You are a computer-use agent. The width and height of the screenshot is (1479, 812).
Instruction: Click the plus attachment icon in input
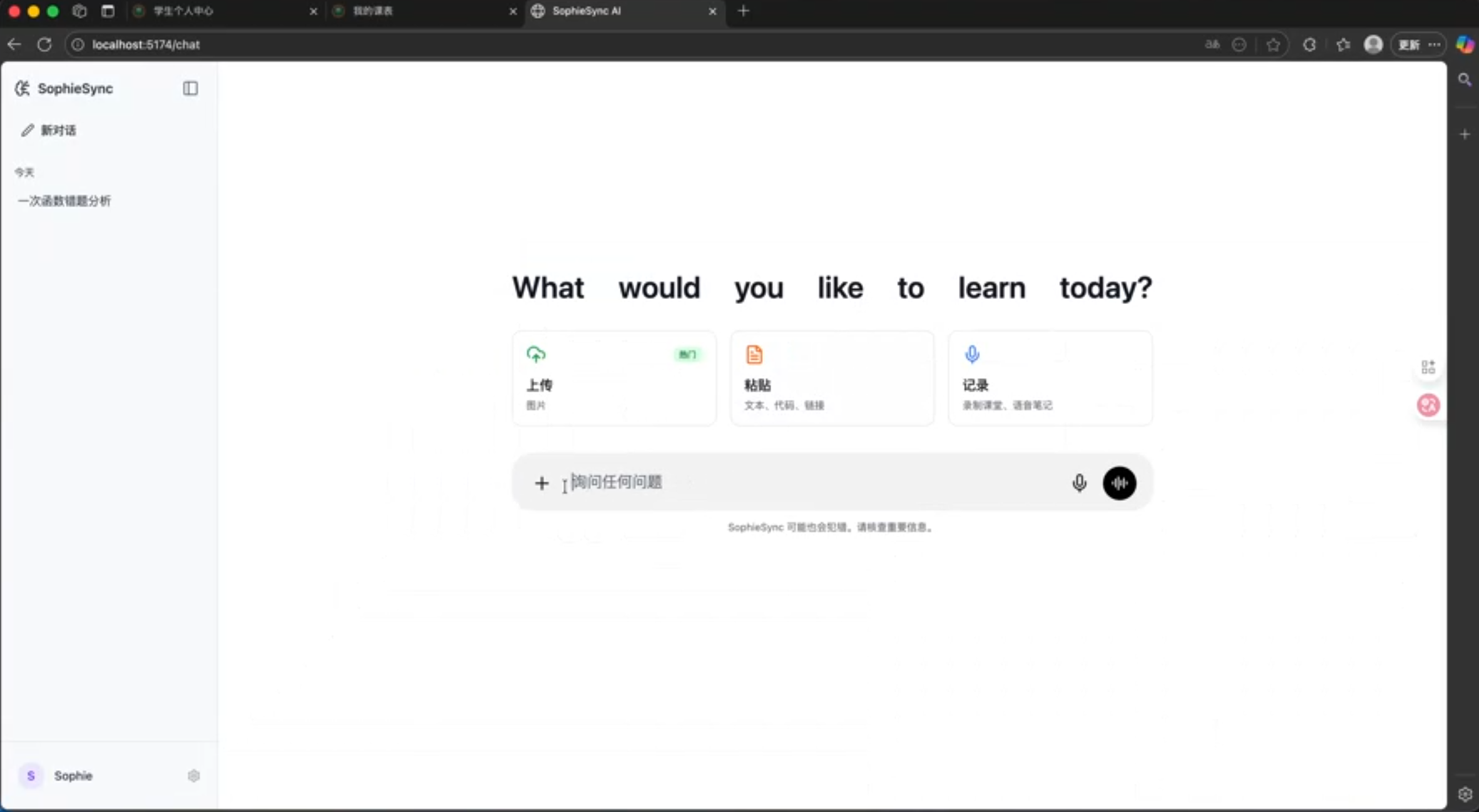pyautogui.click(x=541, y=483)
